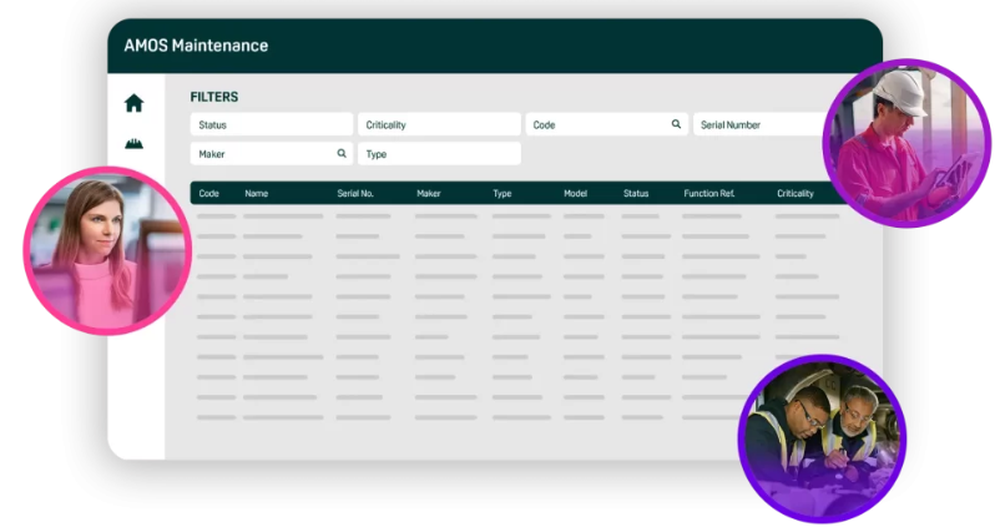Viewport: 1000px width, 529px height.
Task: Select the worker with hard hat photo
Action: 906,143
